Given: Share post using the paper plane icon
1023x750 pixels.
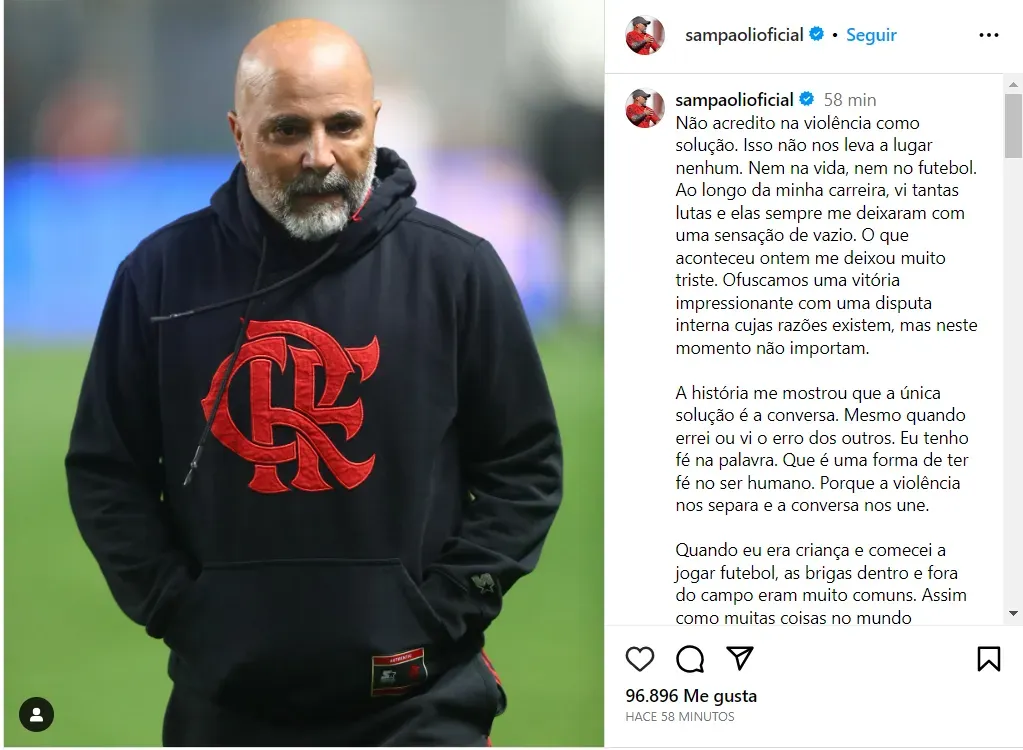Looking at the screenshot, I should pyautogui.click(x=740, y=658).
